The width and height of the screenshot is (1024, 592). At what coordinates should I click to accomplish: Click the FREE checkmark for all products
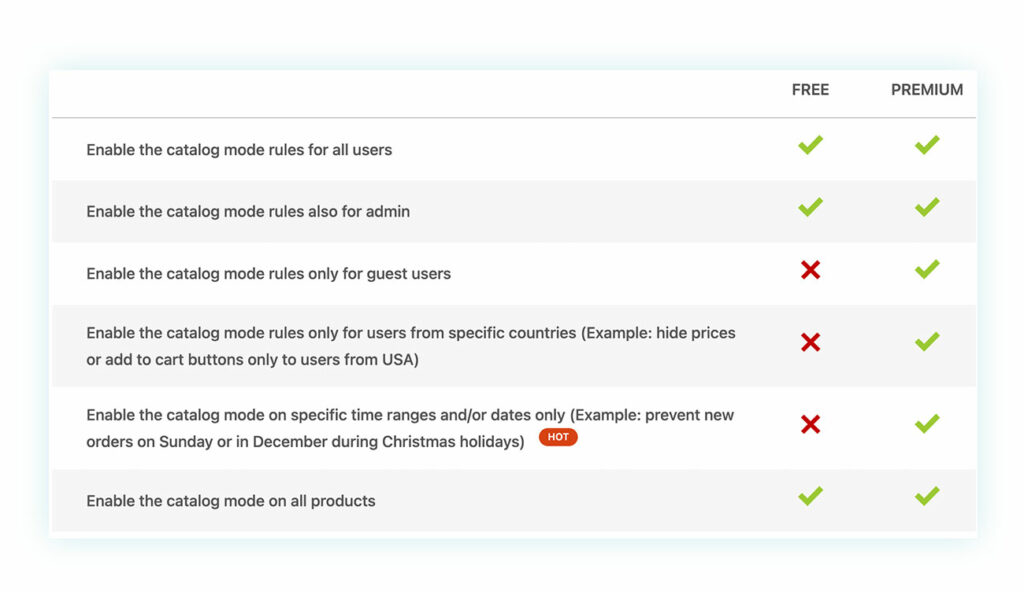point(810,496)
